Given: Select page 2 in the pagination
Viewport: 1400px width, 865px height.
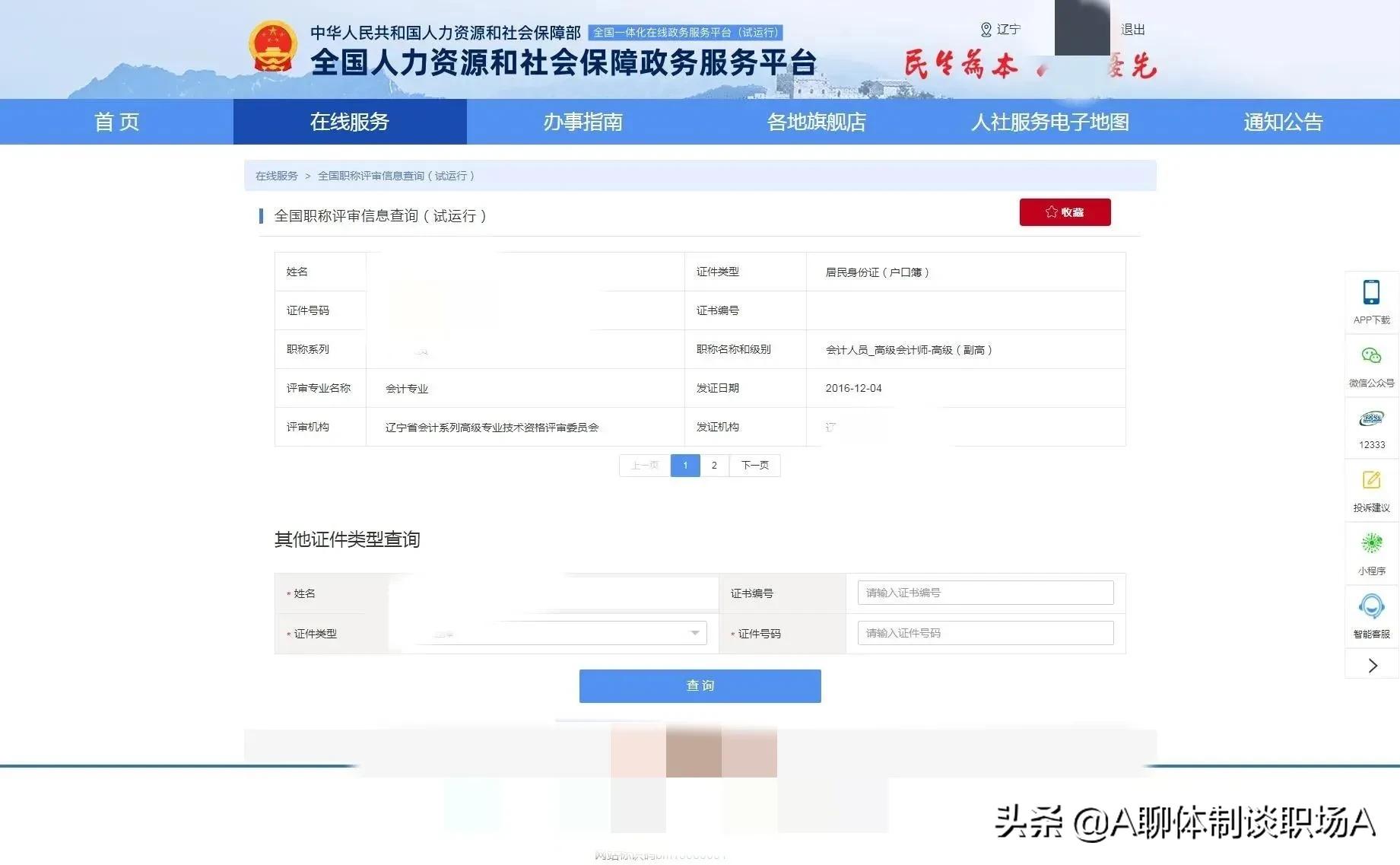Looking at the screenshot, I should coord(713,465).
